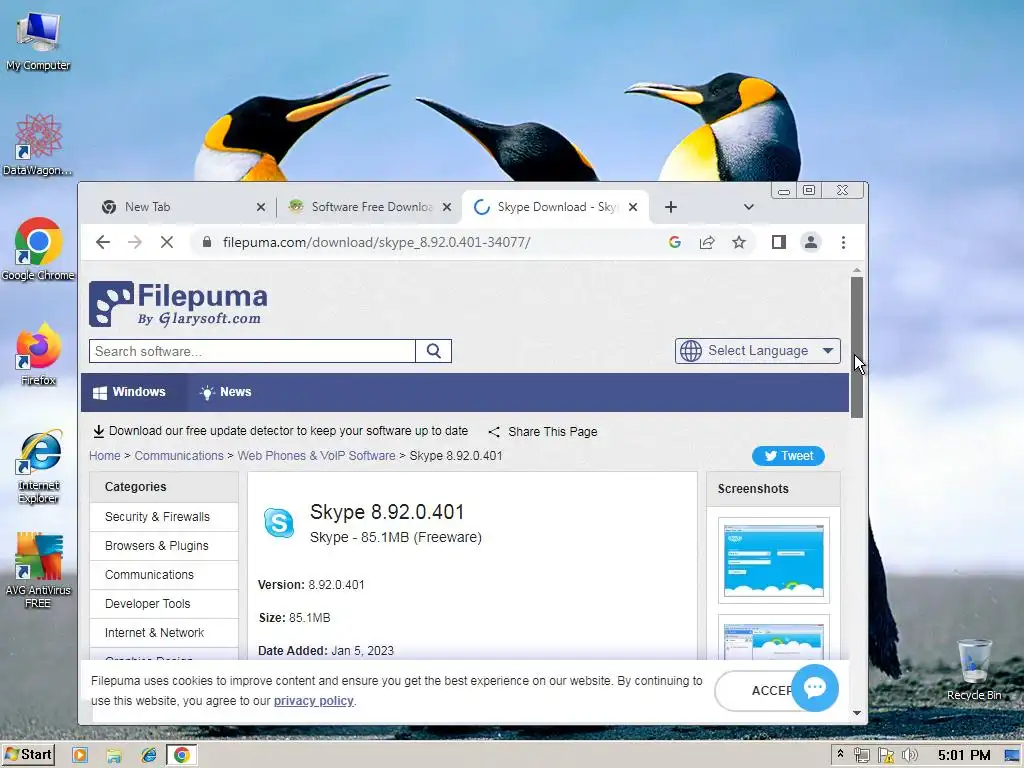1024x768 pixels.
Task: Click volume speaker tray icon
Action: point(909,756)
